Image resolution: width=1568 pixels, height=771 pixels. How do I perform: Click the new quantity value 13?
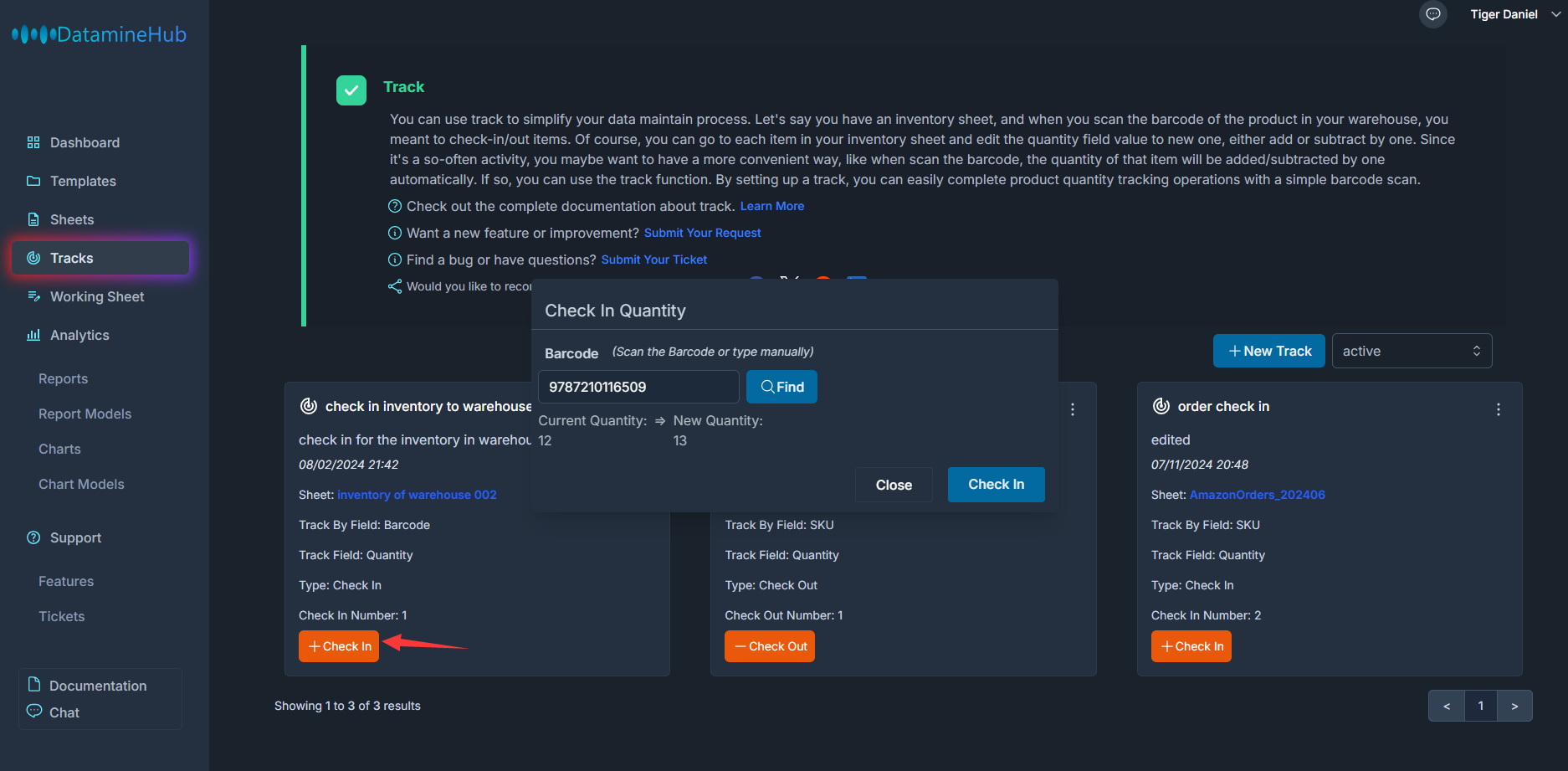click(x=680, y=440)
